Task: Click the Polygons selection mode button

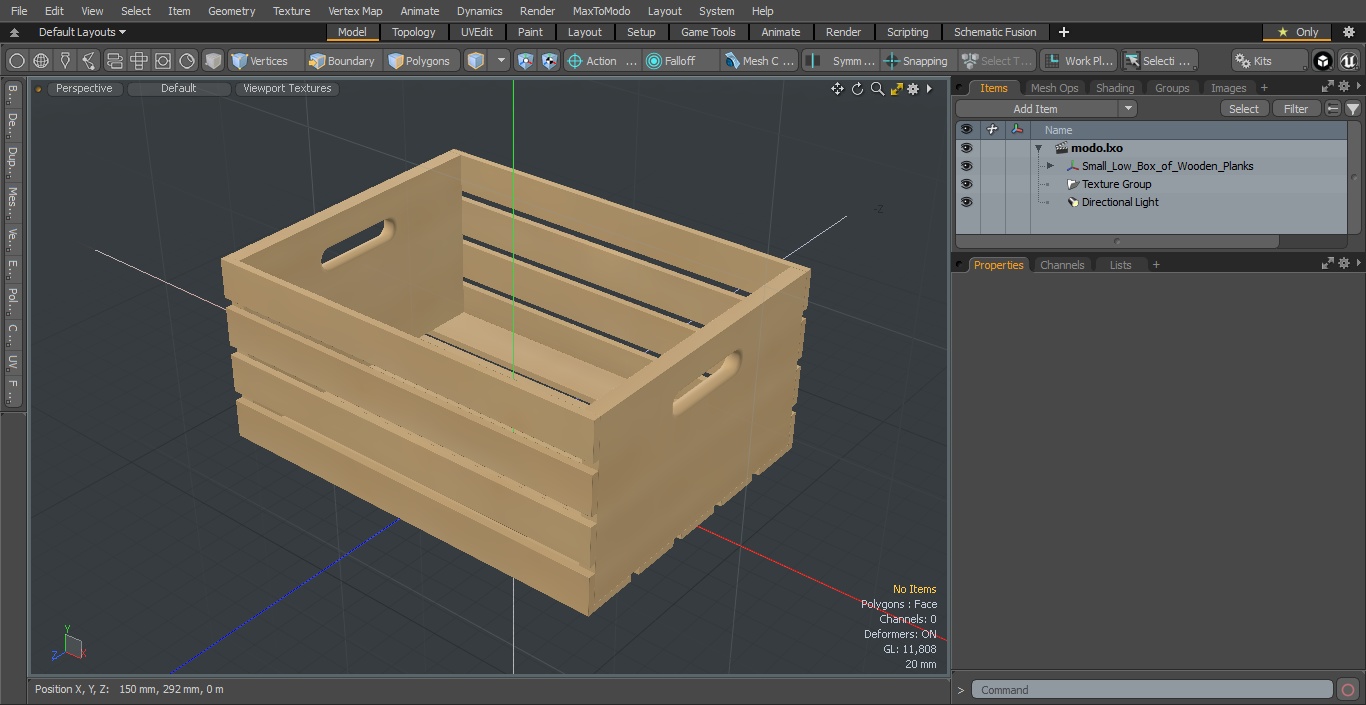Action: click(420, 61)
